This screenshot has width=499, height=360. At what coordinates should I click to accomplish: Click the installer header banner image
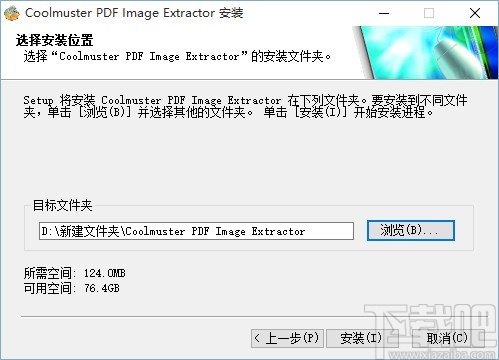(x=425, y=53)
